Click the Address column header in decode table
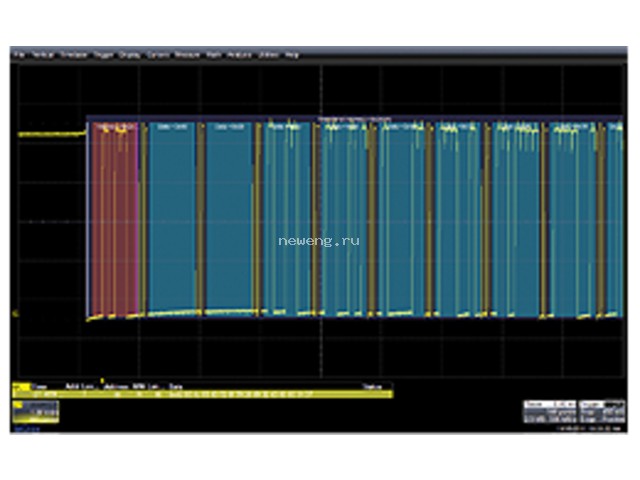Image resolution: width=640 pixels, height=480 pixels. point(116,386)
